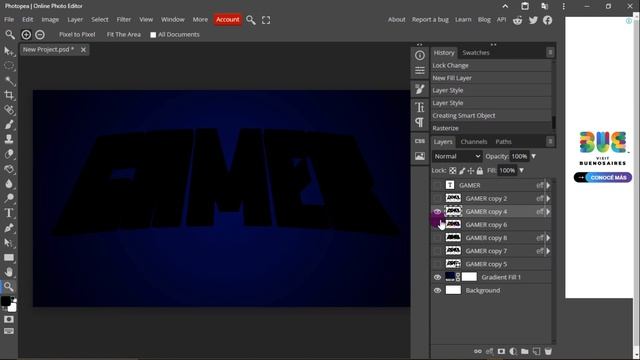
Task: Create a new layer icon
Action: pyautogui.click(x=536, y=351)
